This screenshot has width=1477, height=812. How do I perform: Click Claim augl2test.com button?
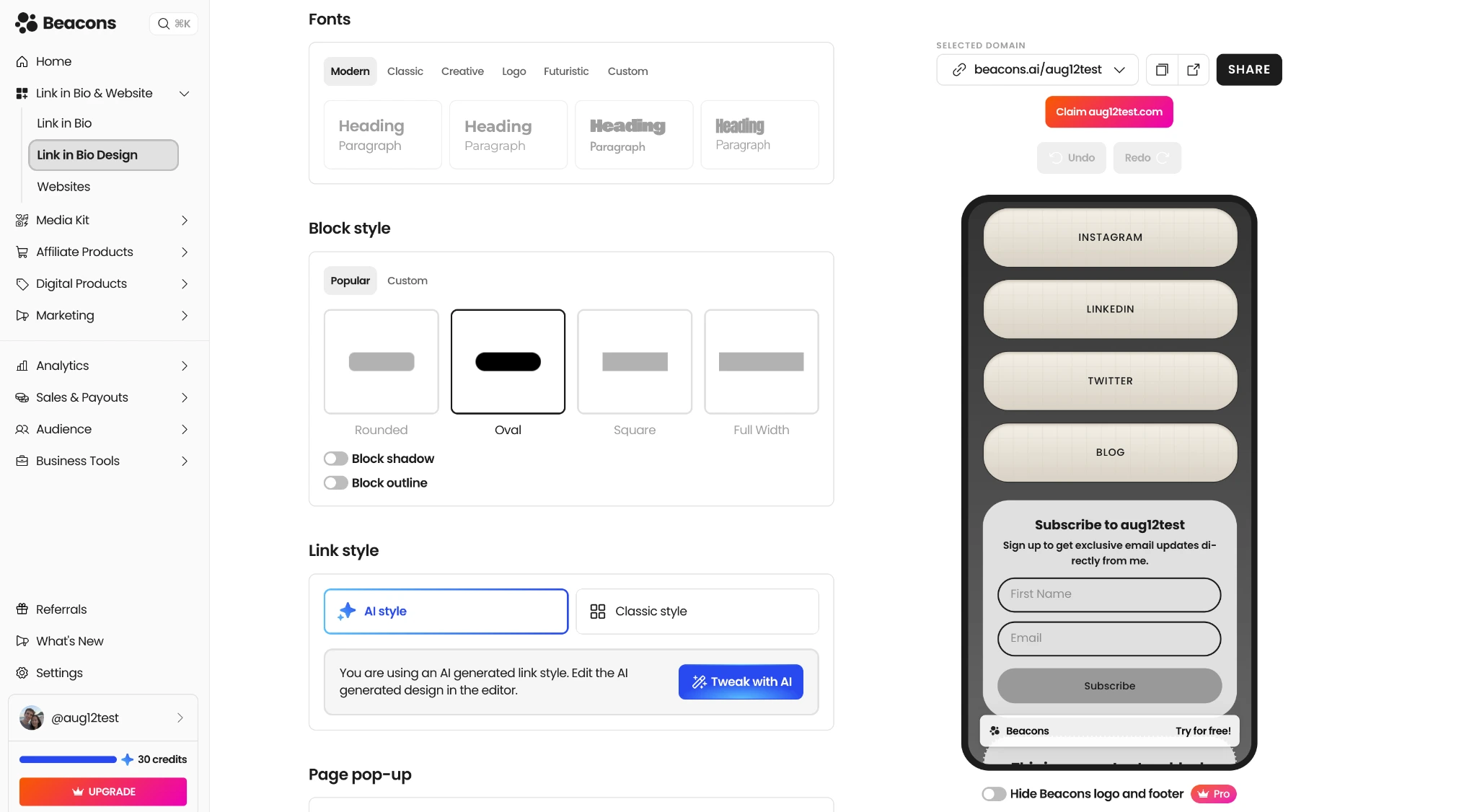pyautogui.click(x=1109, y=112)
